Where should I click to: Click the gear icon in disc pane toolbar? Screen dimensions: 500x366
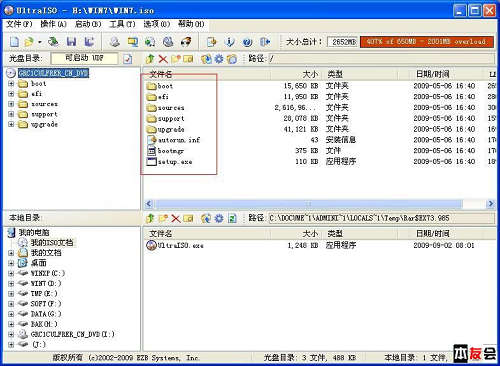[x=219, y=59]
